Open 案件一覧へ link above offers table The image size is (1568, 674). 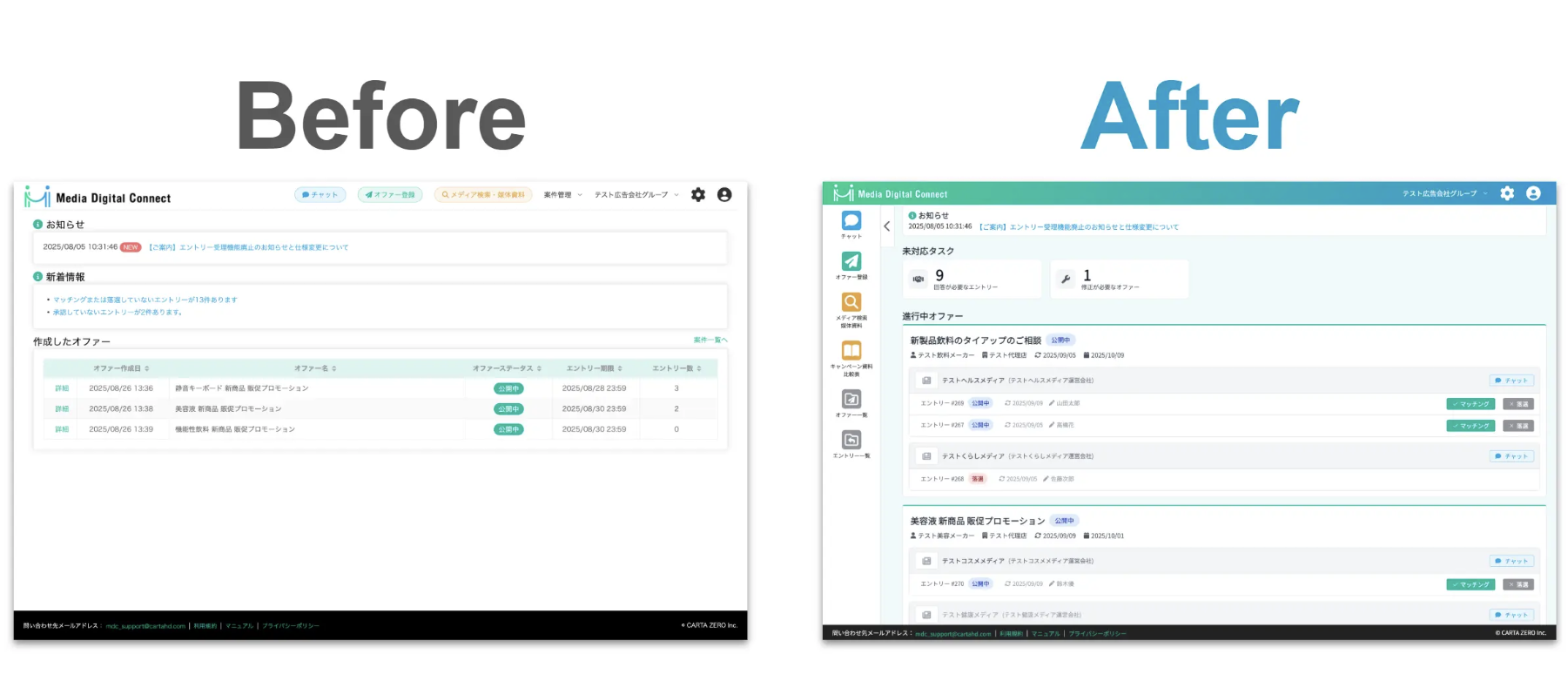pos(710,340)
